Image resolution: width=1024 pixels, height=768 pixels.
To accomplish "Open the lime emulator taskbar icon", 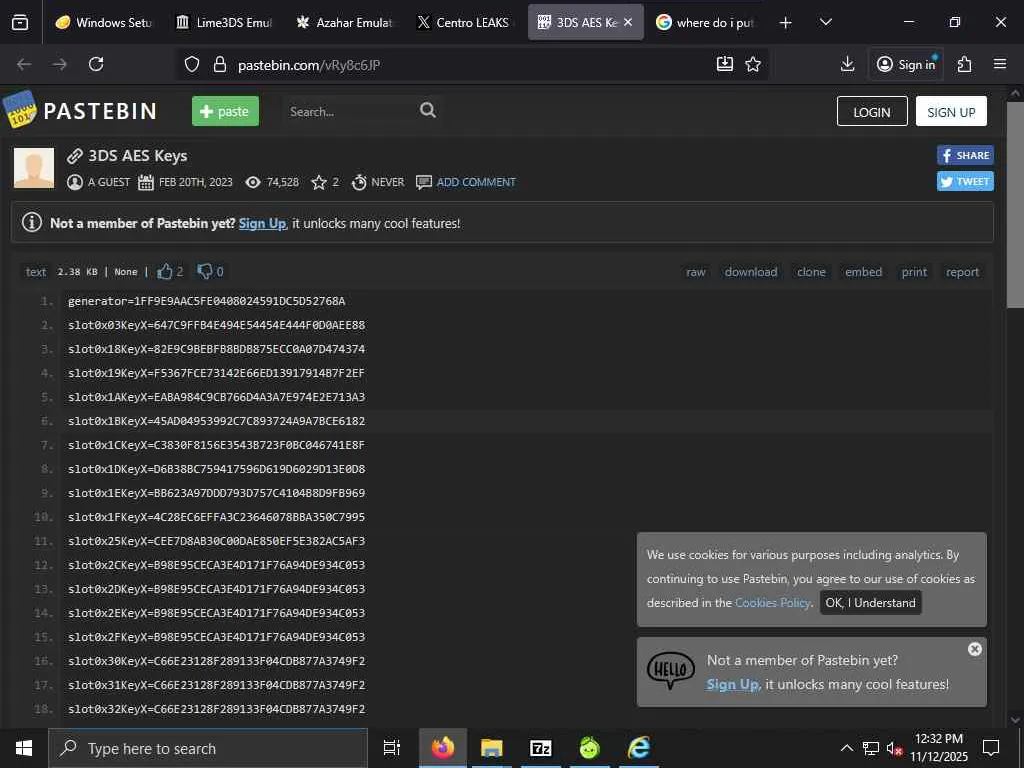I will [x=590, y=748].
